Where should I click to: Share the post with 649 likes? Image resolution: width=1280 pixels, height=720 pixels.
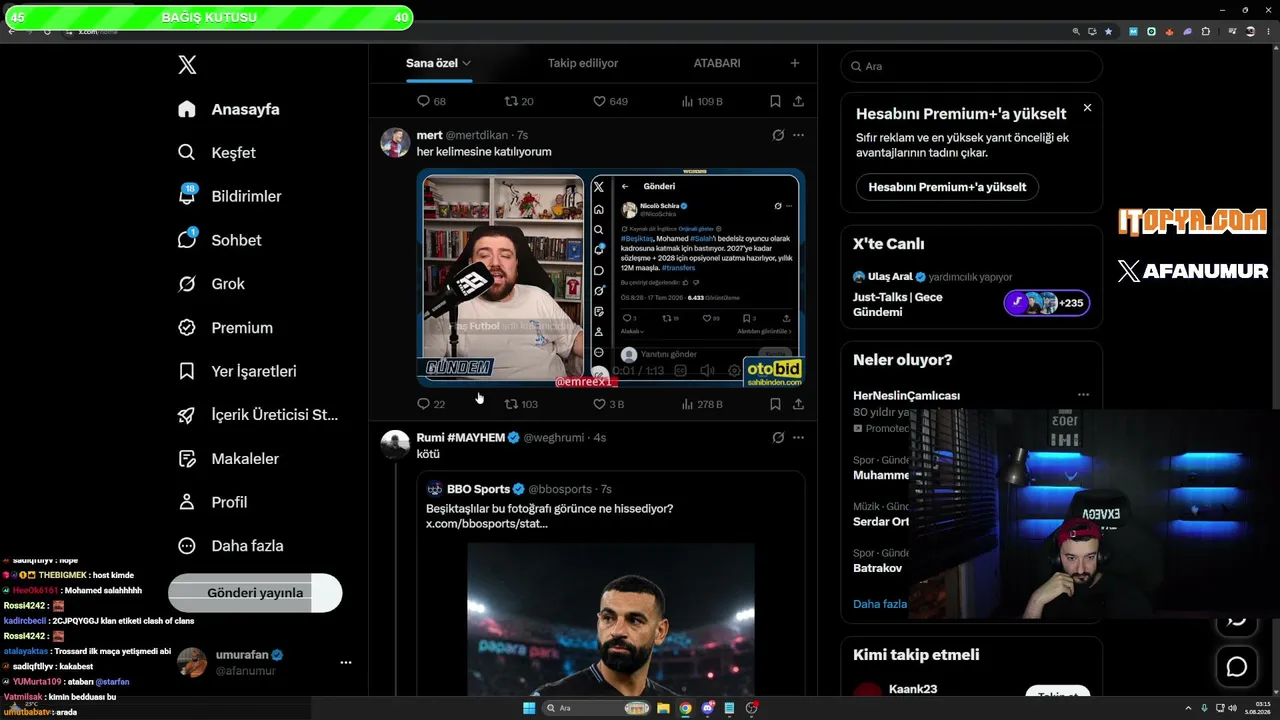(798, 101)
